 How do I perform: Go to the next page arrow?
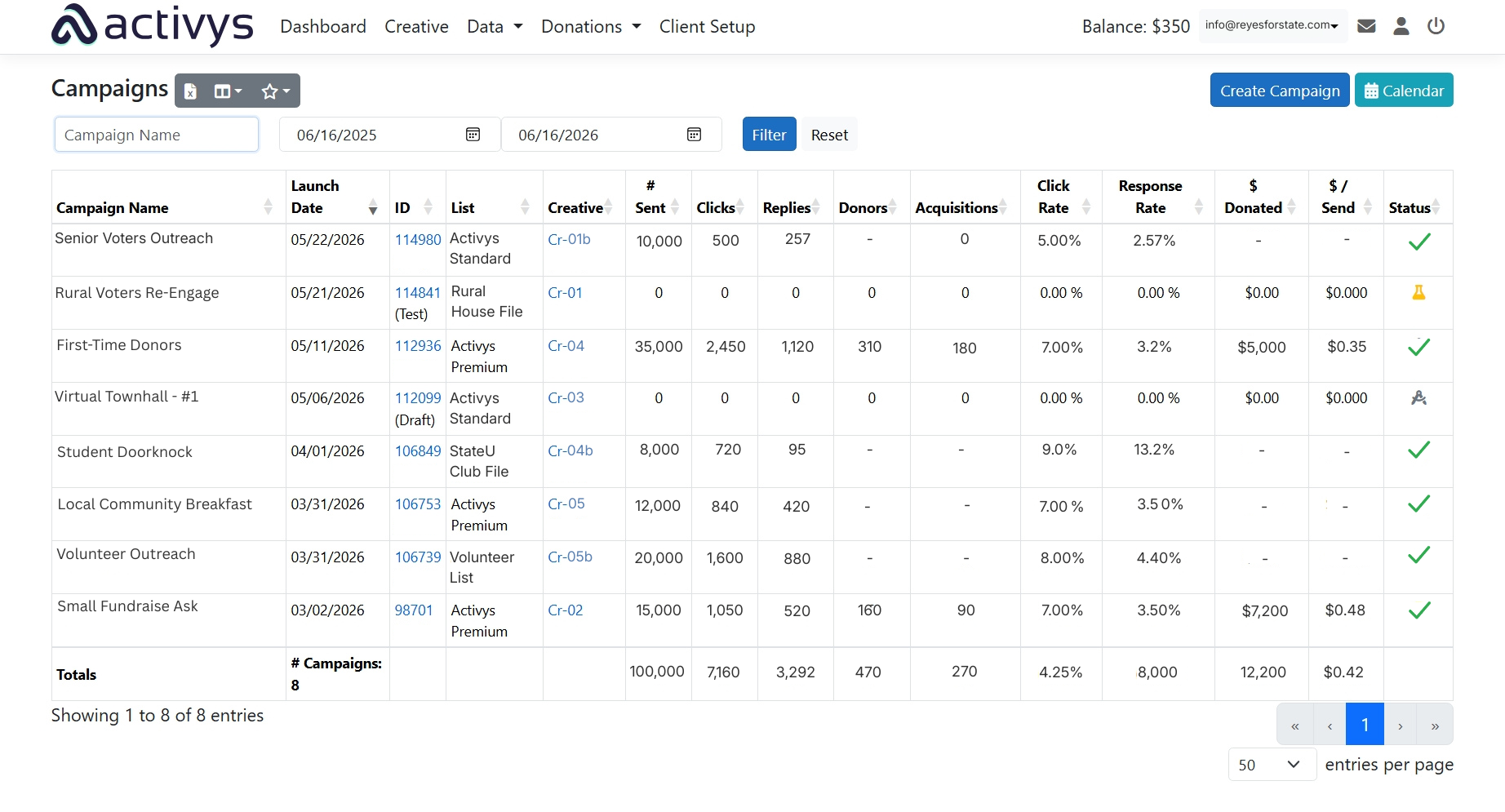[1401, 725]
